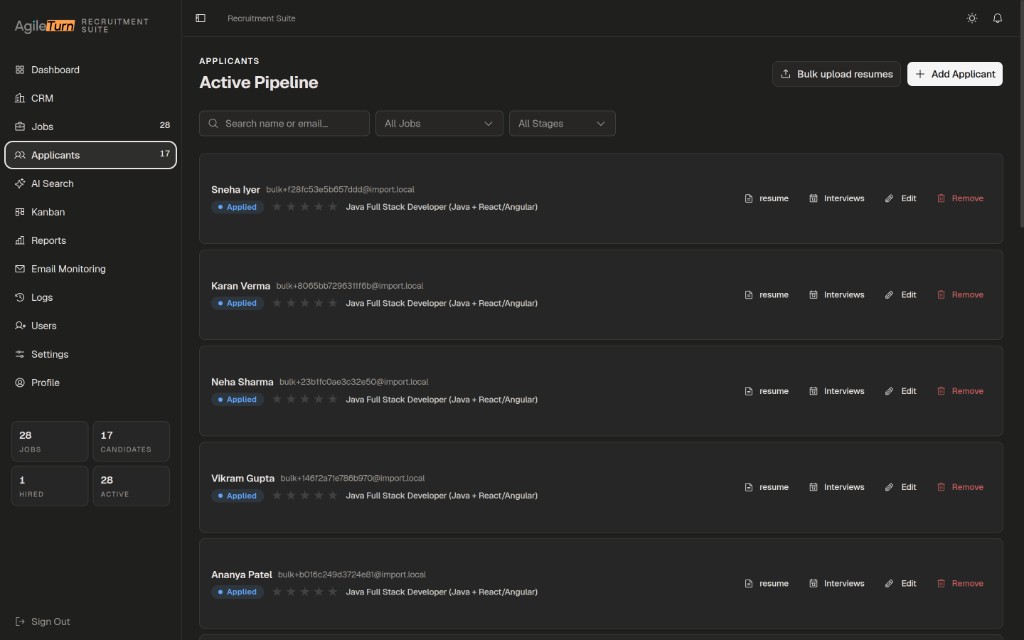This screenshot has width=1024, height=640.
Task: Rate Neha Sharma three stars
Action: click(305, 399)
